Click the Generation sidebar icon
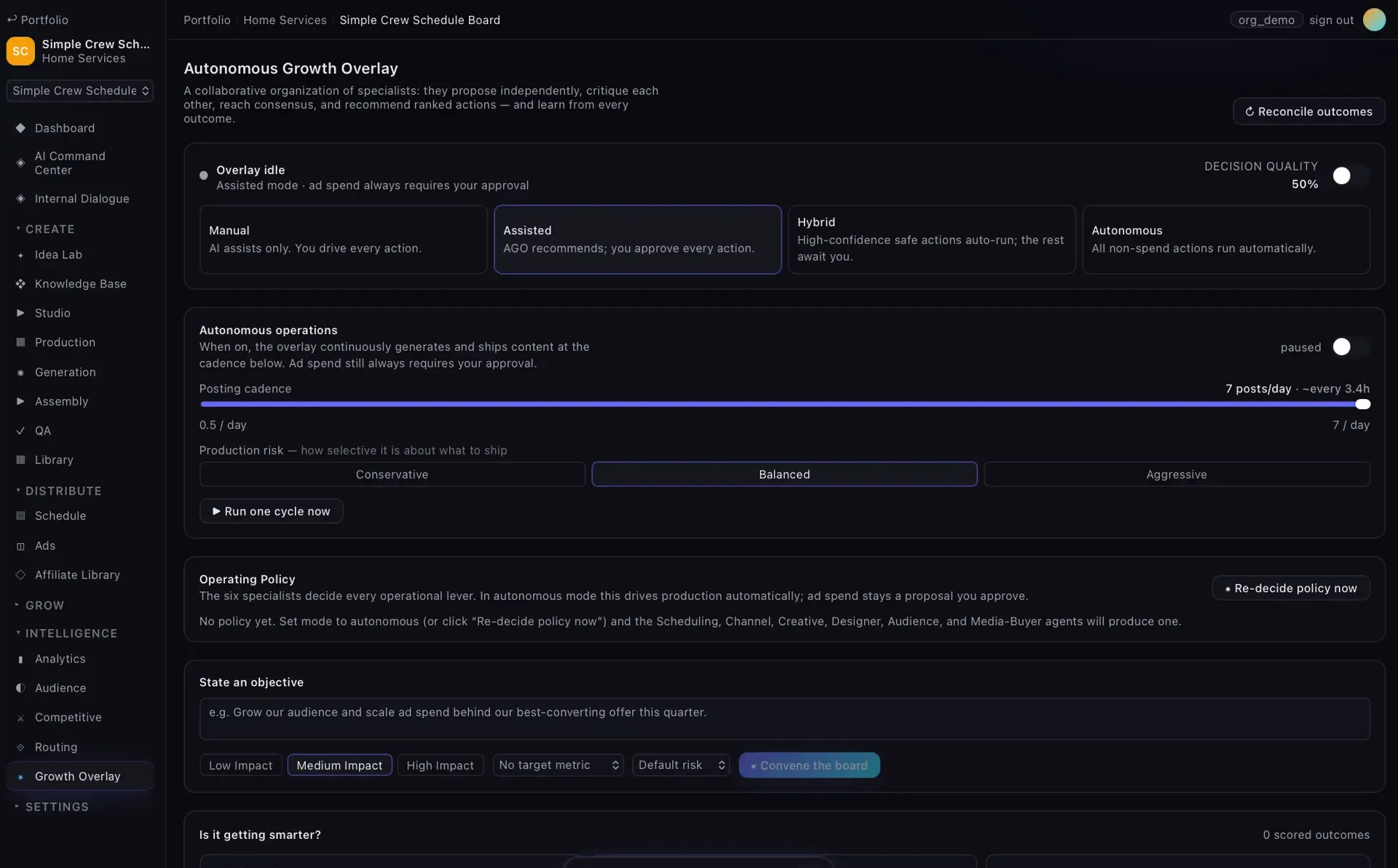Viewport: 1398px width, 868px height. coord(20,372)
